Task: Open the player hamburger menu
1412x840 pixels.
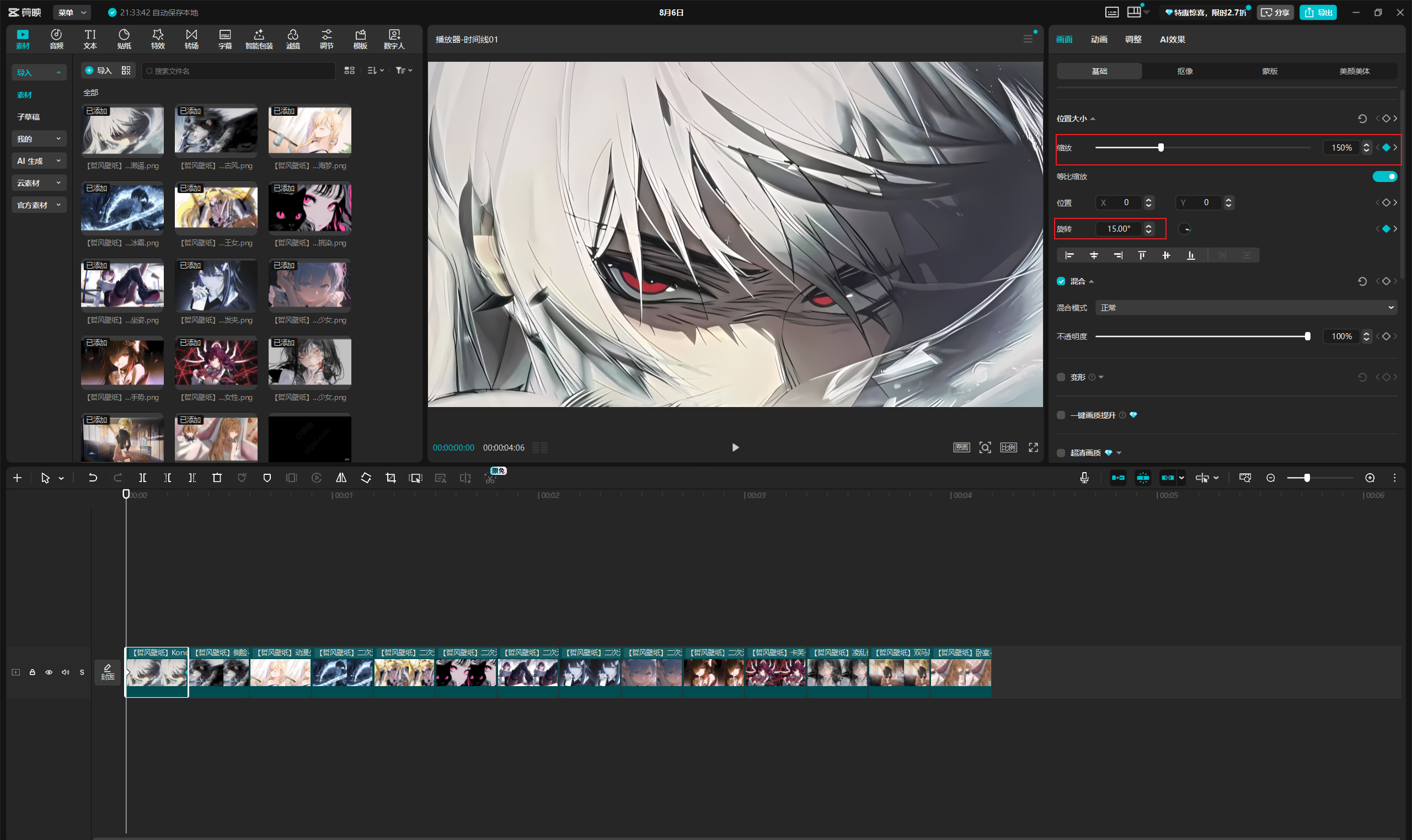Action: 1028,39
